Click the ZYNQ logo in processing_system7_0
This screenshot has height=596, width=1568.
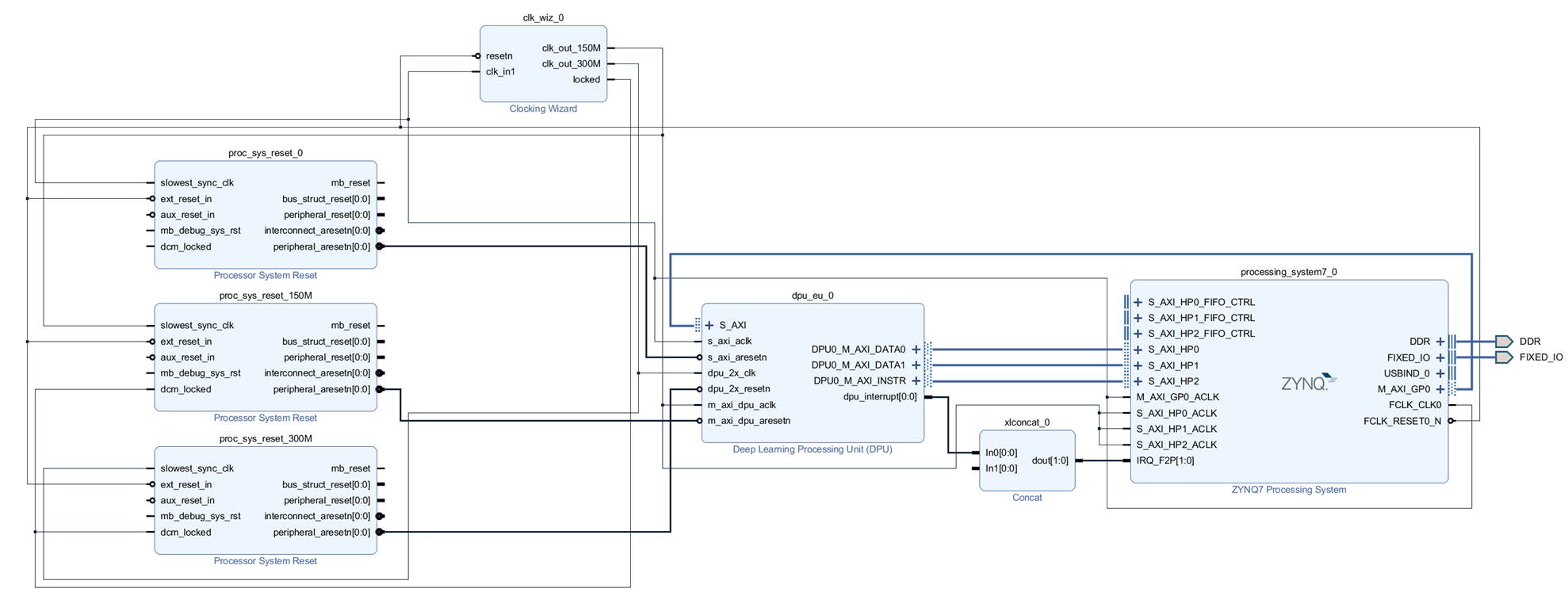click(1309, 383)
